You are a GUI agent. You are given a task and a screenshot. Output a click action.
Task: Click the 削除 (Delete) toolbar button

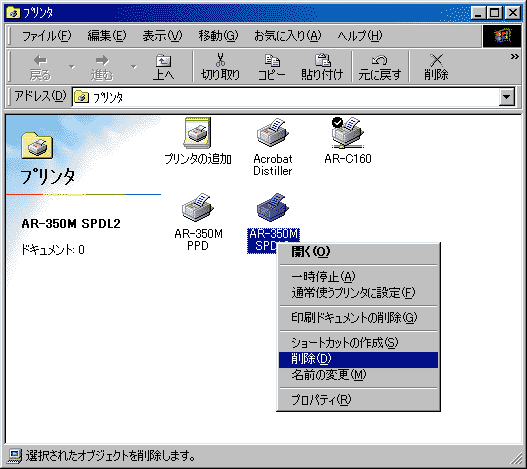click(436, 67)
